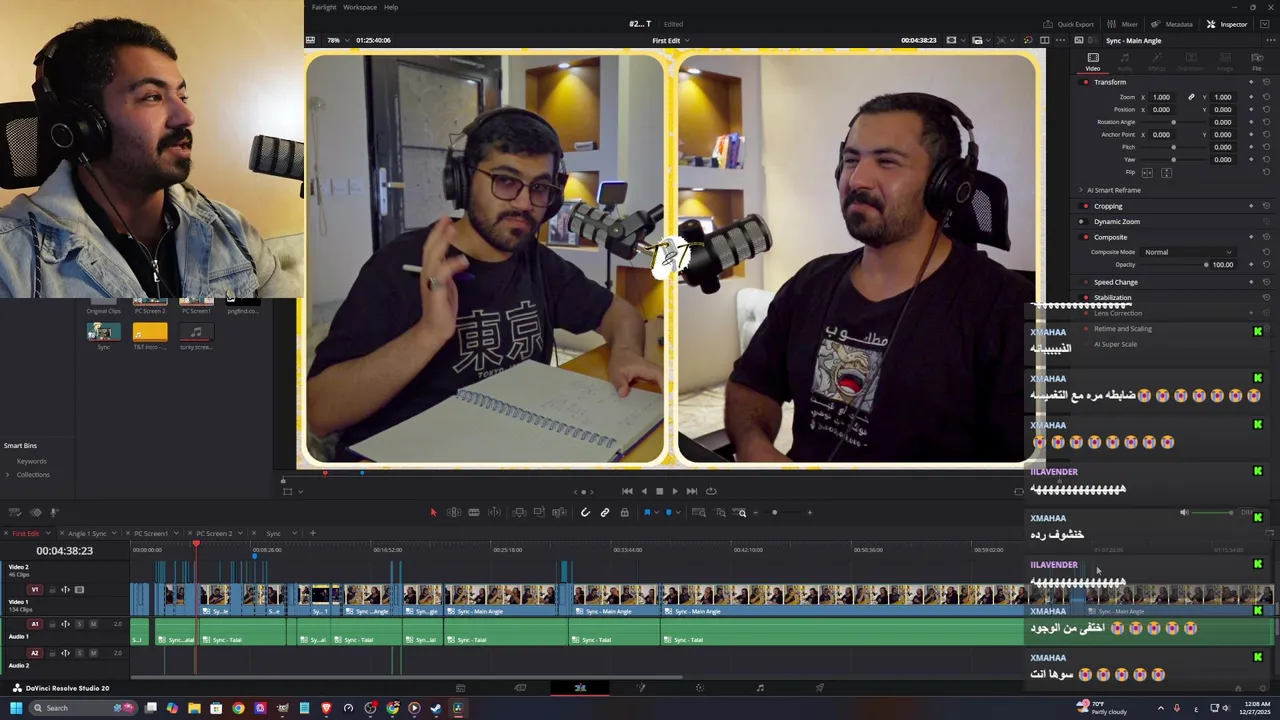Image resolution: width=1280 pixels, height=720 pixels.
Task: Open the viewer zoom percentage dropdown
Action: (337, 40)
